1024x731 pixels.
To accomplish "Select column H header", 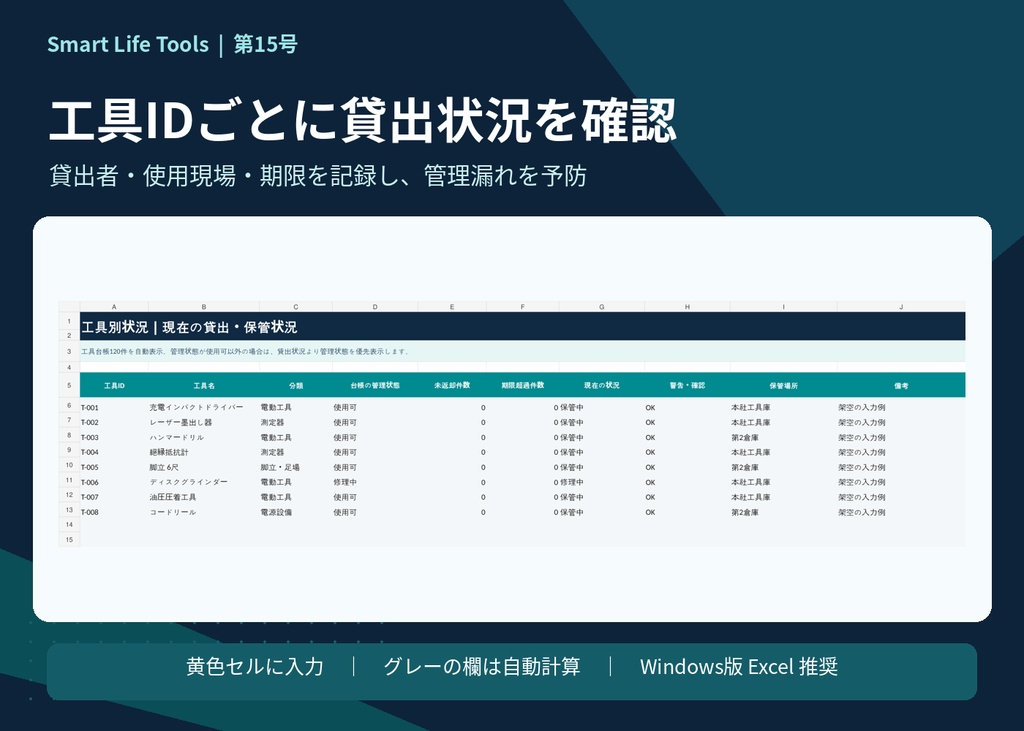I will point(687,306).
